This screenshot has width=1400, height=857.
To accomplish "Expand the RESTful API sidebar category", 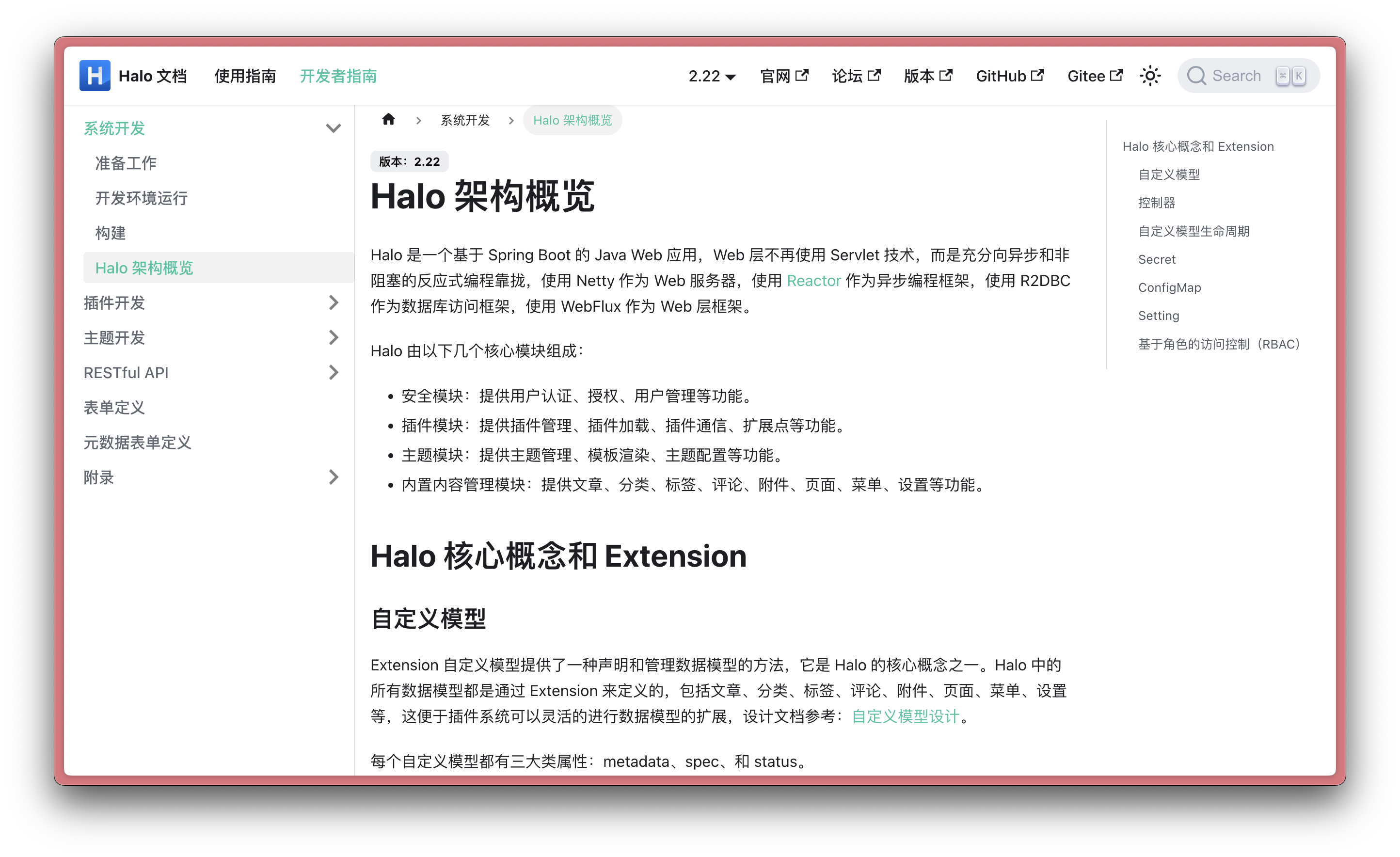I will [333, 372].
